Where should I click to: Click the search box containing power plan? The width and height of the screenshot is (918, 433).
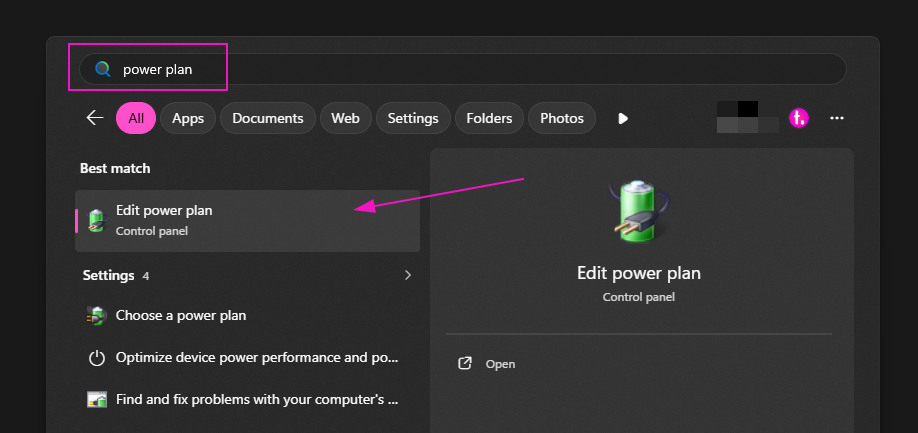point(463,70)
